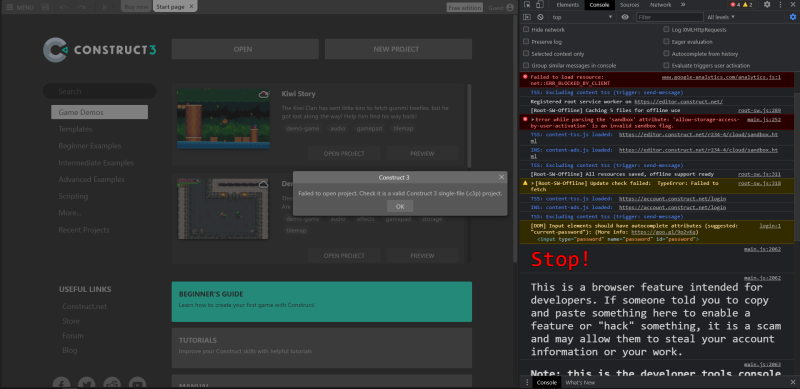Click the Construct 3 logo
The height and width of the screenshot is (389, 800).
(x=99, y=50)
